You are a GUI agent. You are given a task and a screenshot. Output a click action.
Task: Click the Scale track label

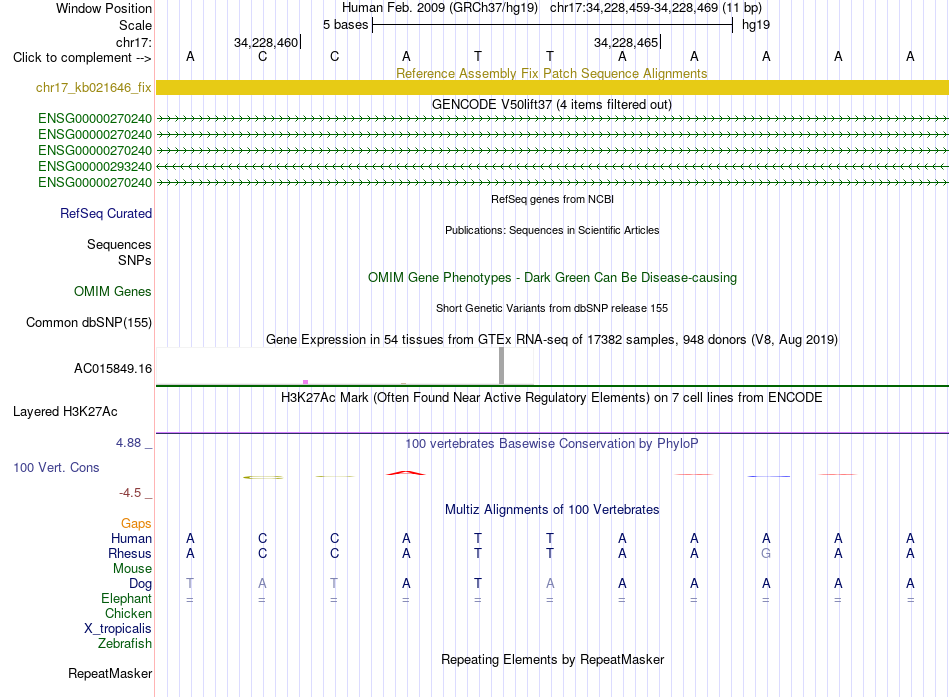coord(135,25)
